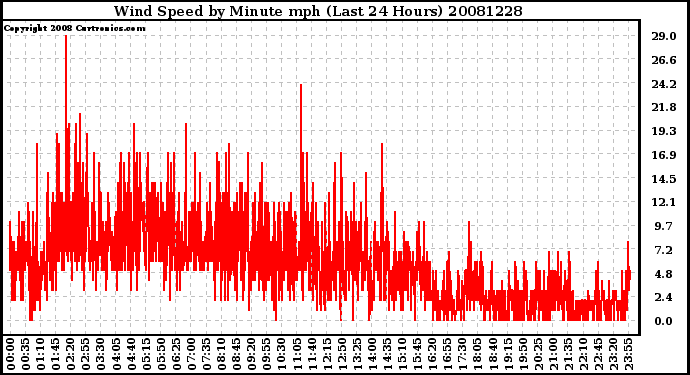Click the 12:15 time label

point(327,354)
